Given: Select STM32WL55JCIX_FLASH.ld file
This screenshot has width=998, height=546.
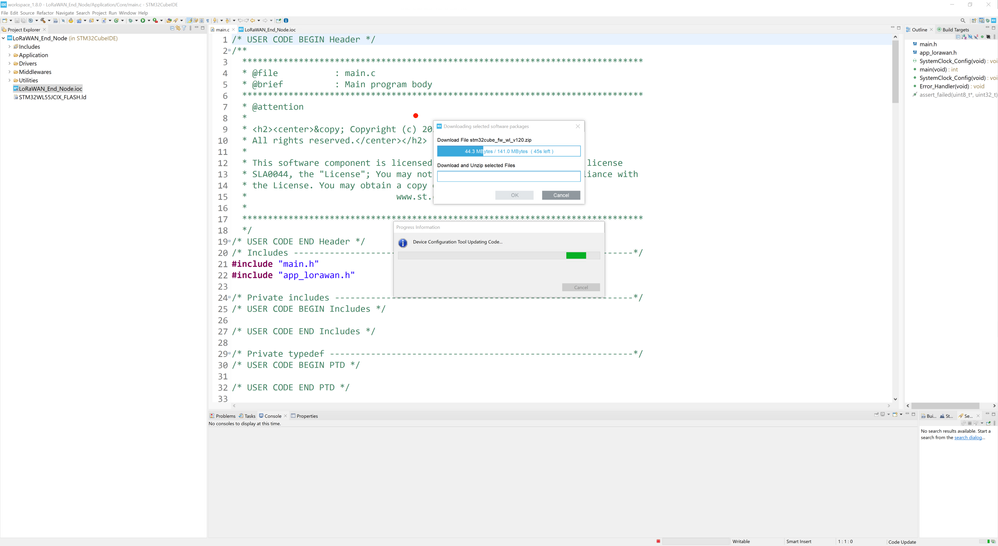Looking at the screenshot, I should tap(50, 97).
